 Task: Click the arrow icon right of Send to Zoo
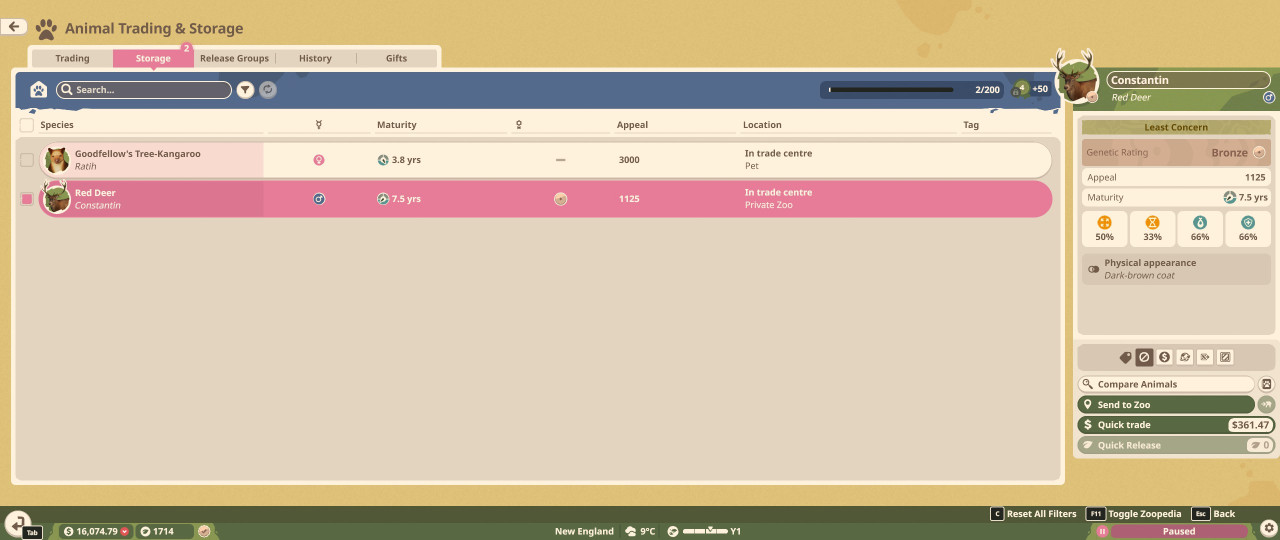click(1266, 405)
